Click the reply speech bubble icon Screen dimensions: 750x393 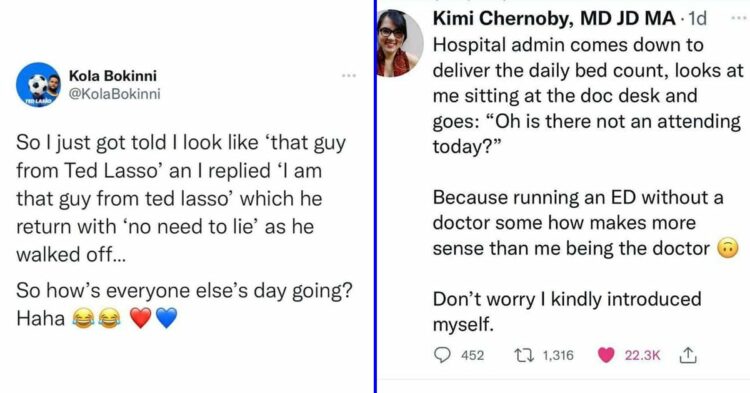(442, 355)
